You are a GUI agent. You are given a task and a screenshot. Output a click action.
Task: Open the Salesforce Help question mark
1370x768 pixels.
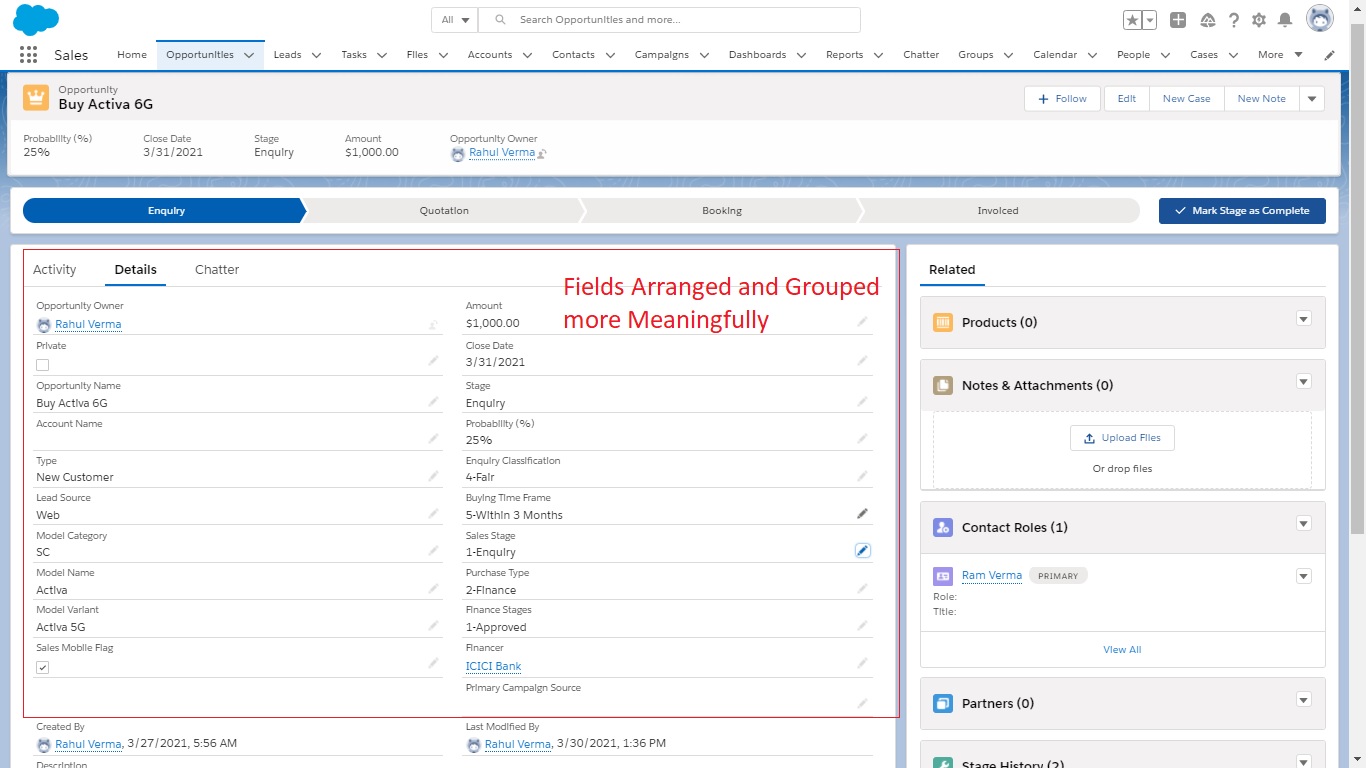click(x=1234, y=20)
